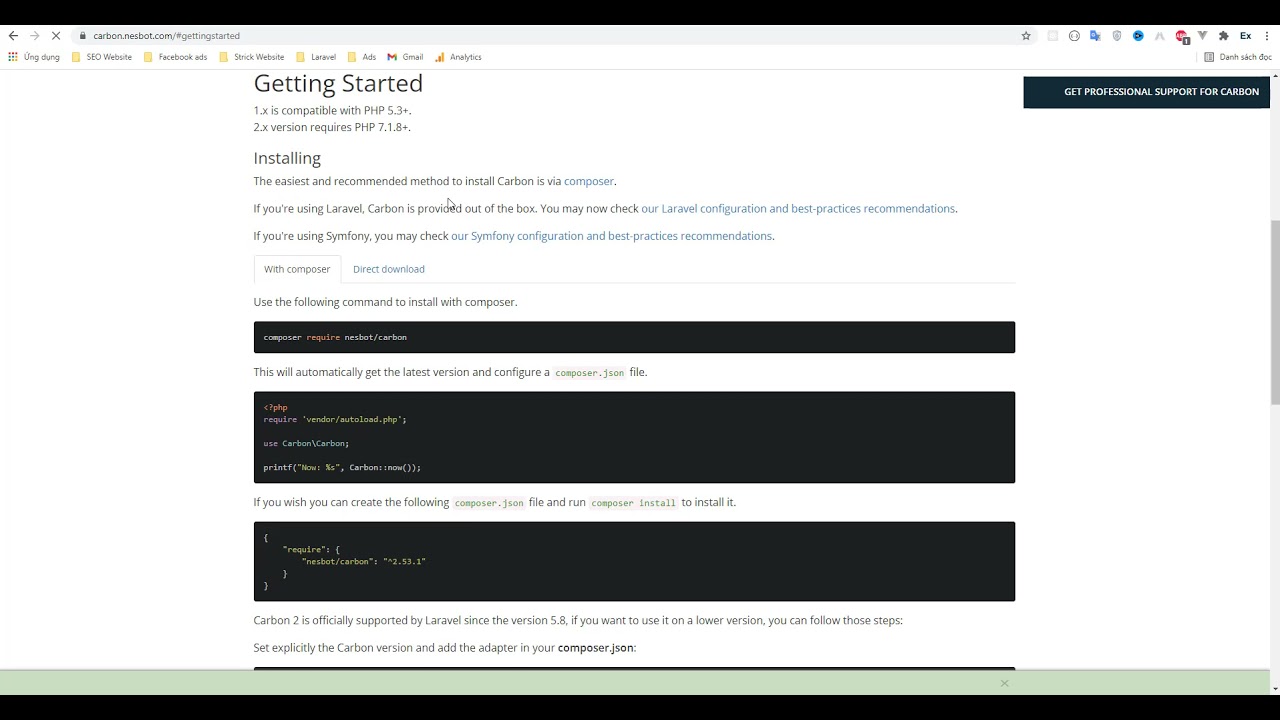Switch to the Direct download tab
The image size is (1280, 720).
[388, 269]
